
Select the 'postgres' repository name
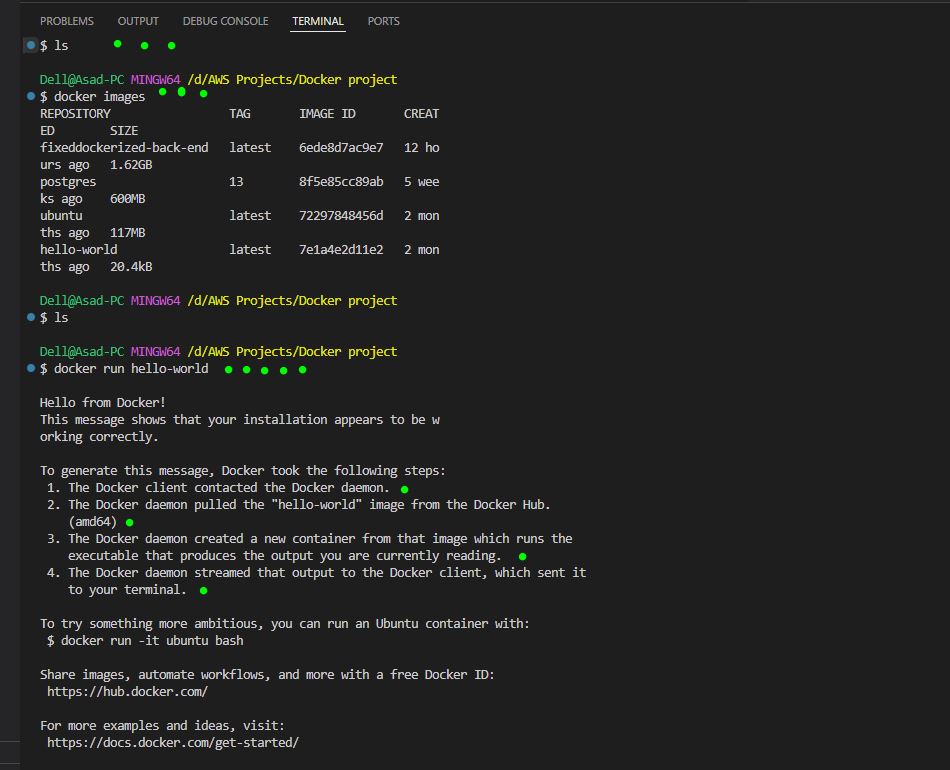pyautogui.click(x=68, y=182)
